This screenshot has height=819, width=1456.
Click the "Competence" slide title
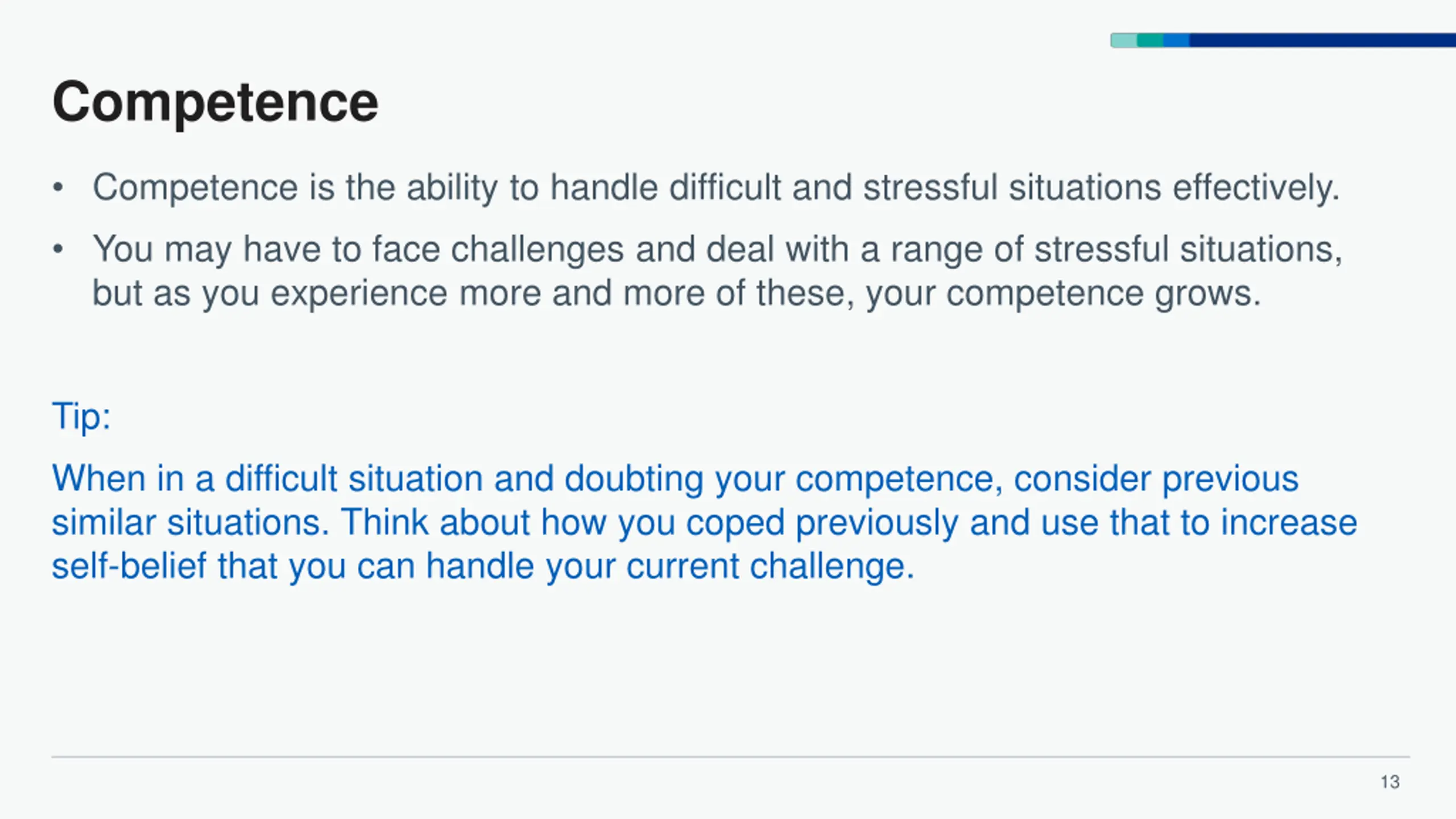(x=215, y=102)
